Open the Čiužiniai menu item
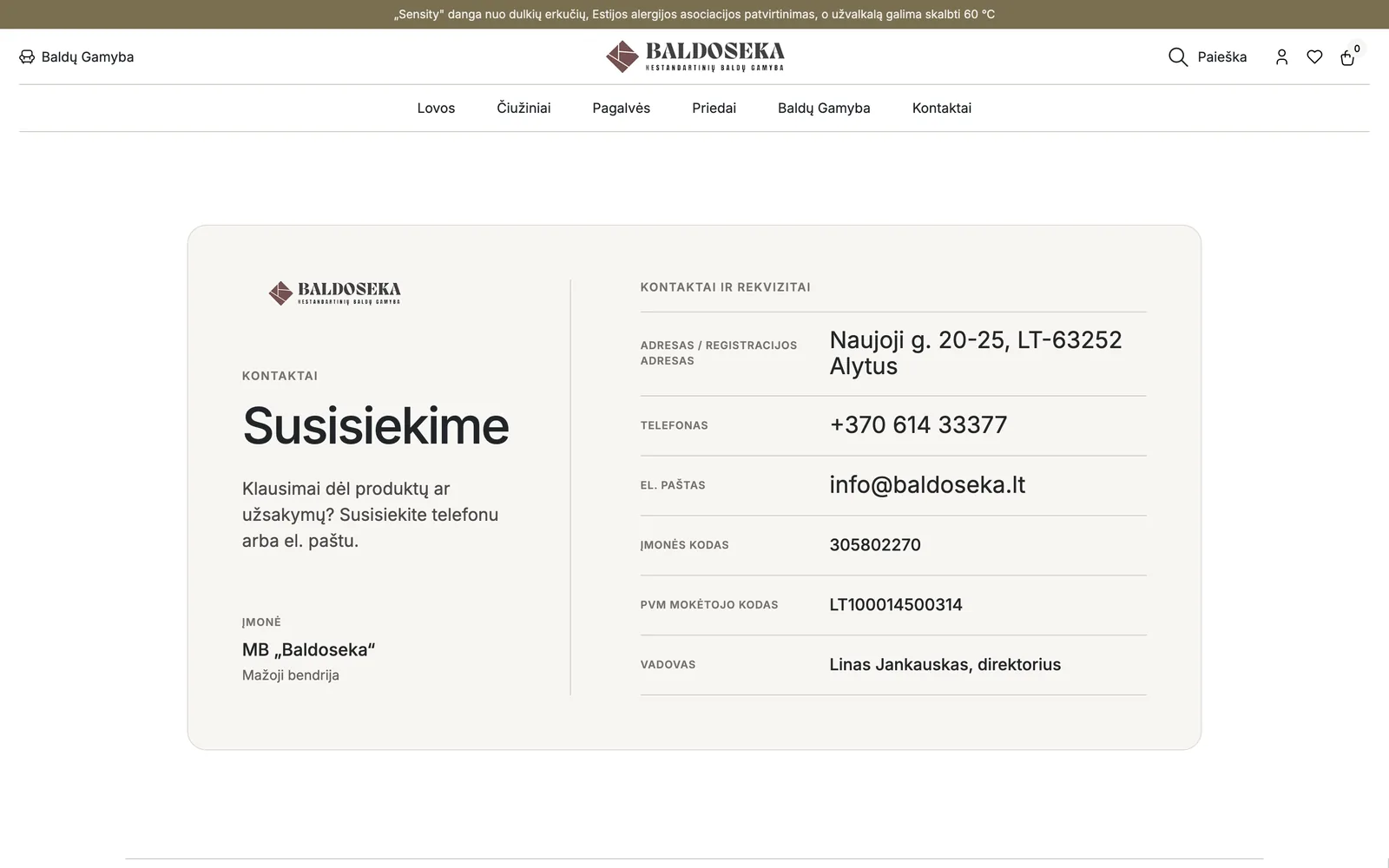 (523, 108)
